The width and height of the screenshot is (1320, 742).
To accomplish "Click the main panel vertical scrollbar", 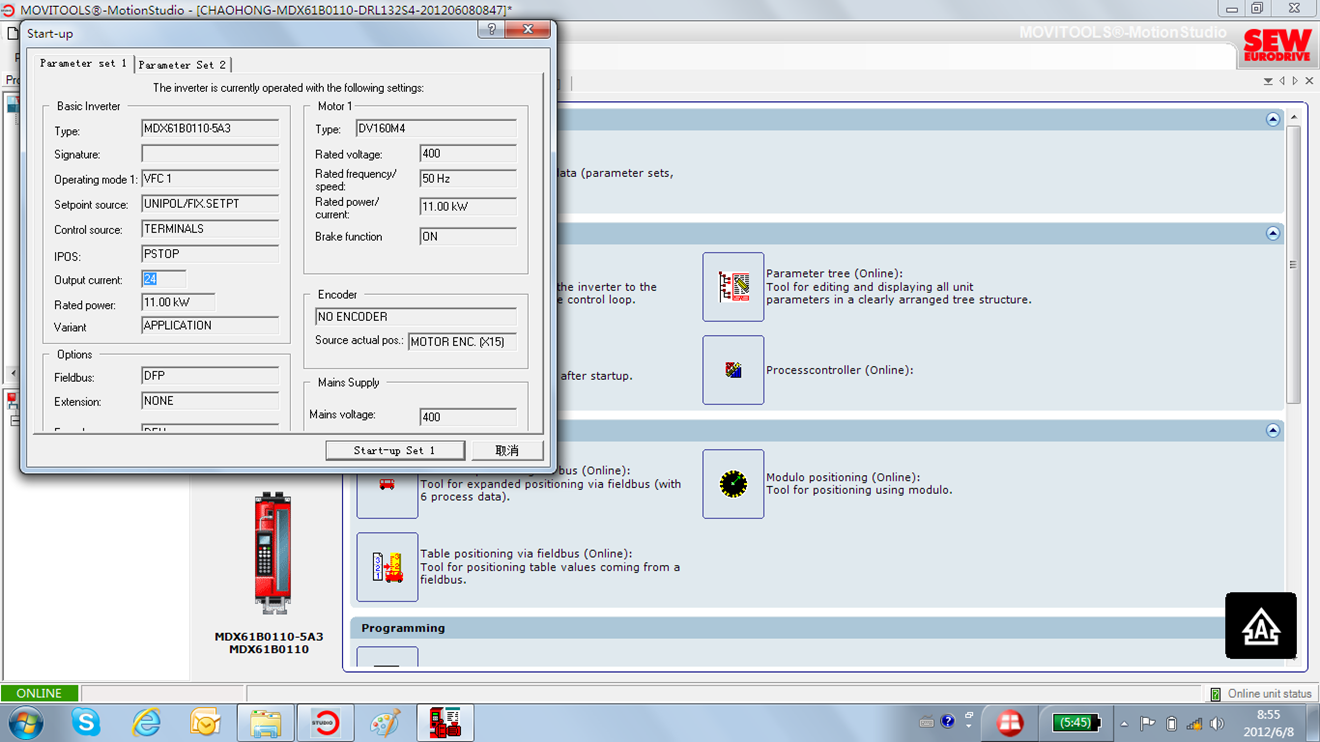I will tap(1293, 265).
